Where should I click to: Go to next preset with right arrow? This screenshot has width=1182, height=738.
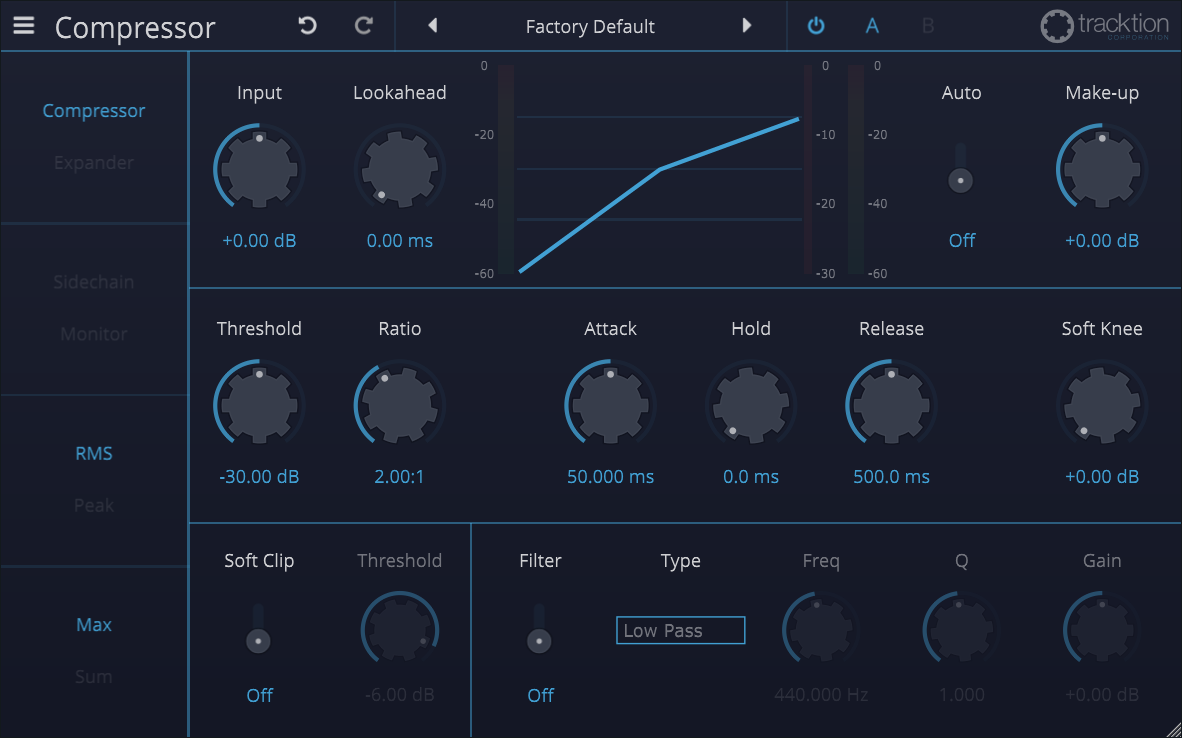coord(746,26)
